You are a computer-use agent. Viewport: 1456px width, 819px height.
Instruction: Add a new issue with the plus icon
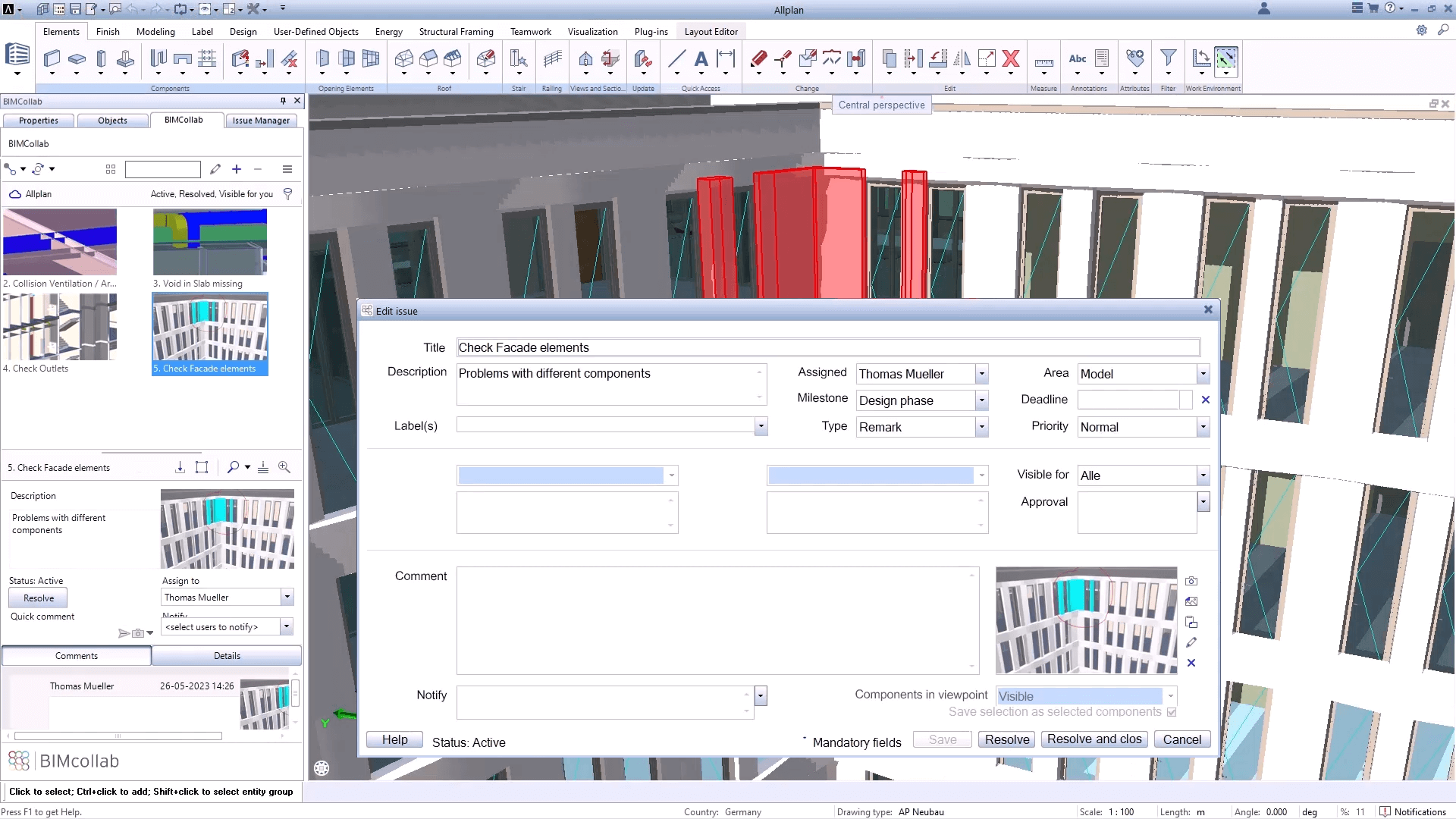[x=236, y=169]
